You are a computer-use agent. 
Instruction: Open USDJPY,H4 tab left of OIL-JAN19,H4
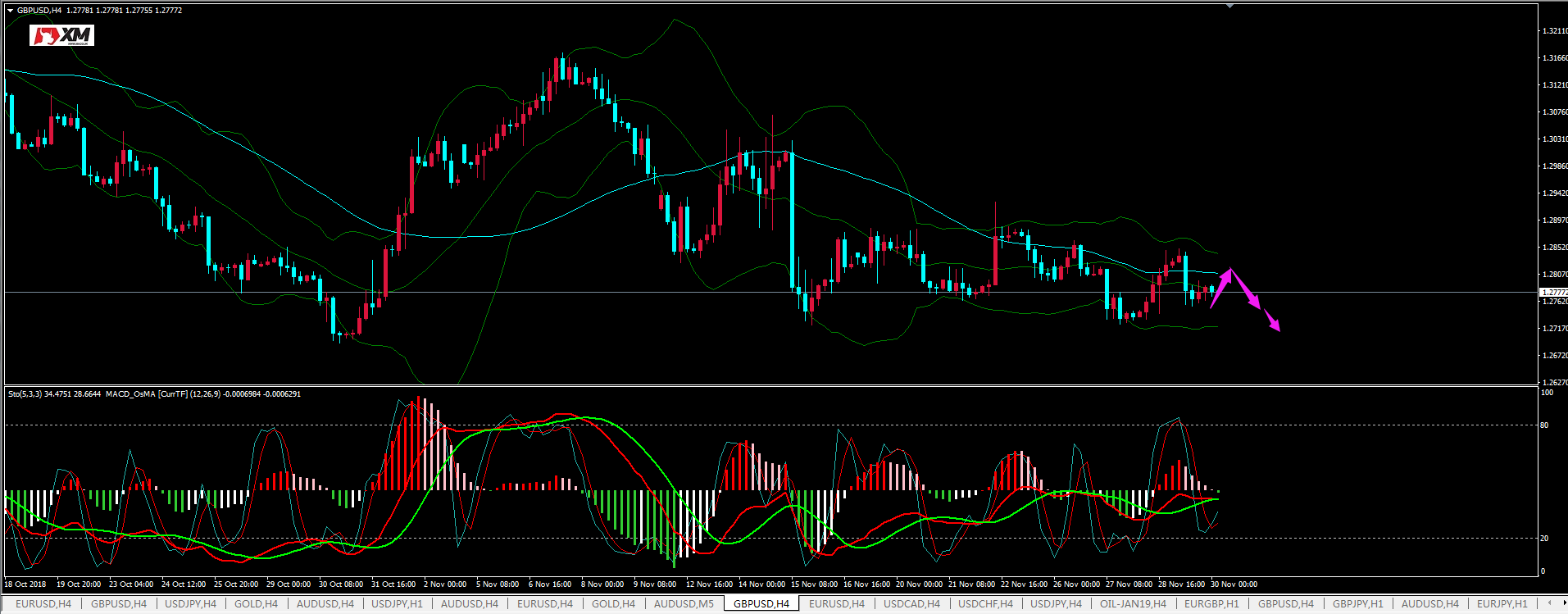tap(1056, 604)
